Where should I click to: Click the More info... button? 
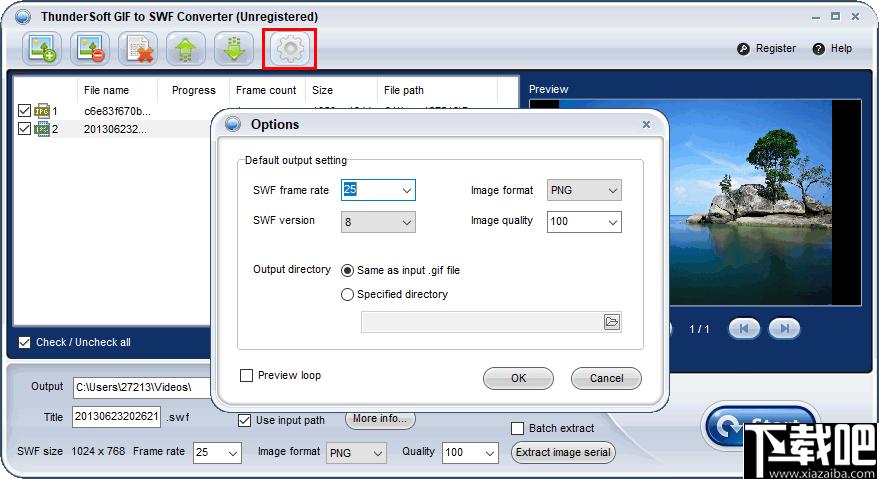pyautogui.click(x=380, y=418)
